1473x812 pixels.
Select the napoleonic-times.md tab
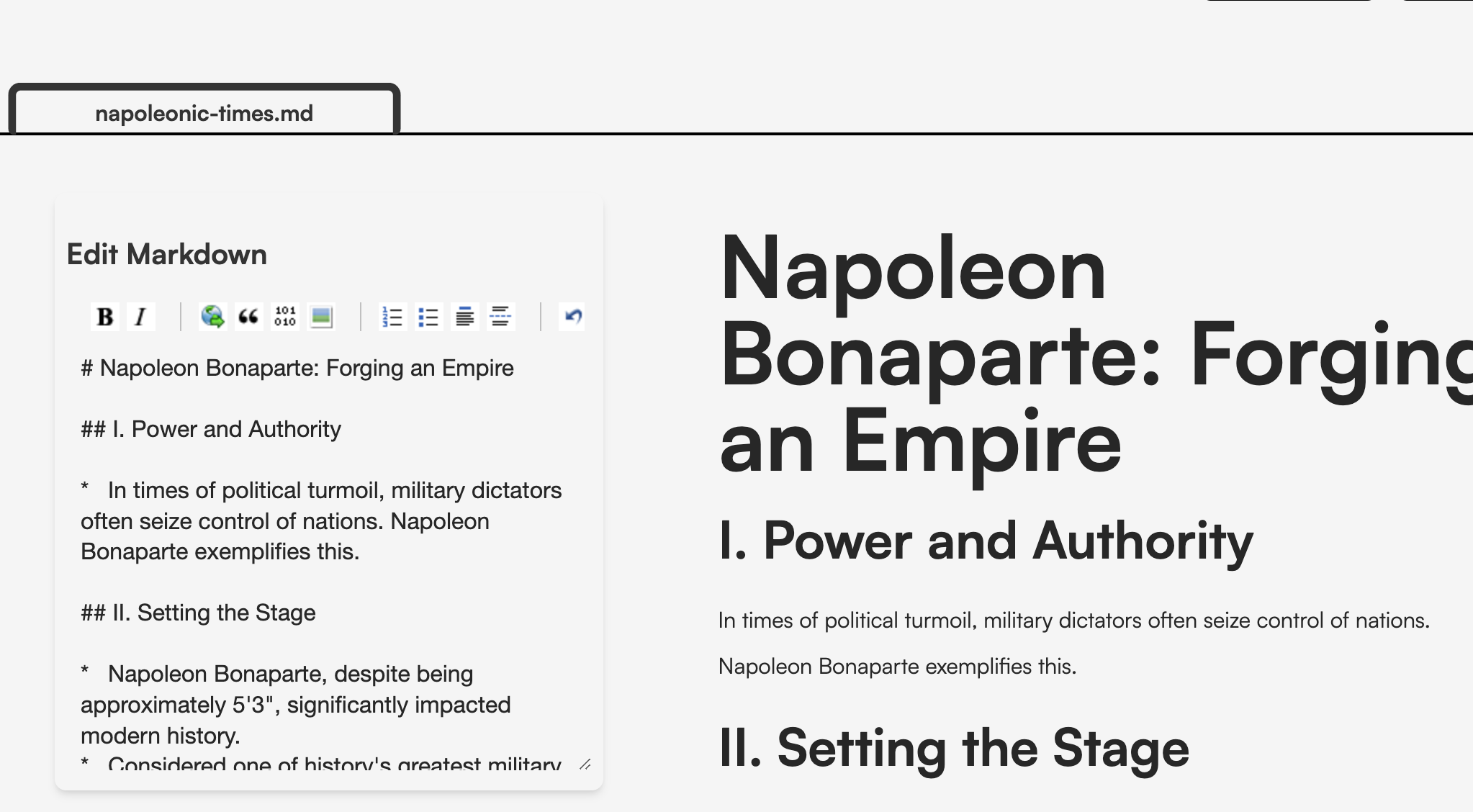[x=204, y=113]
